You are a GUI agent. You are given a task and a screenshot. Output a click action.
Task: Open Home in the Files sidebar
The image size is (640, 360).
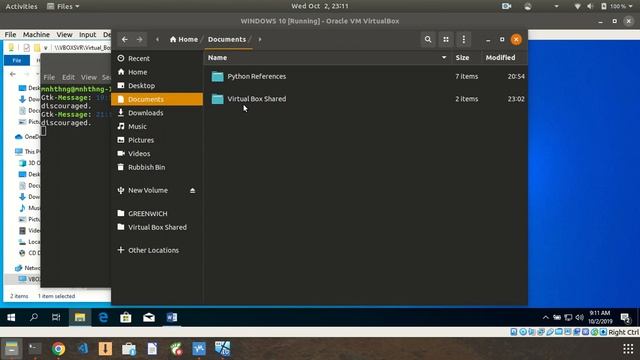pos(157,72)
